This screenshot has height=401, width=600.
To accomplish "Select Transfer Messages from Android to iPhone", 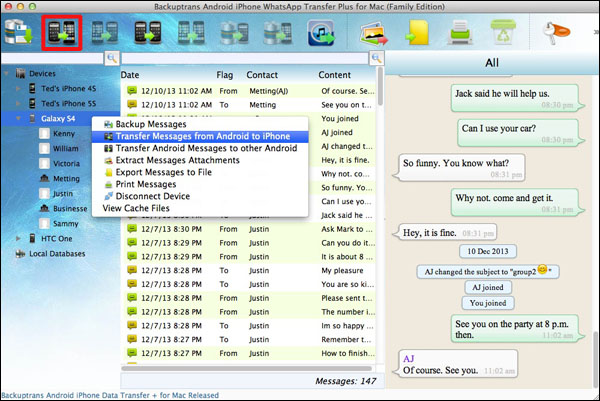I will (x=200, y=136).
